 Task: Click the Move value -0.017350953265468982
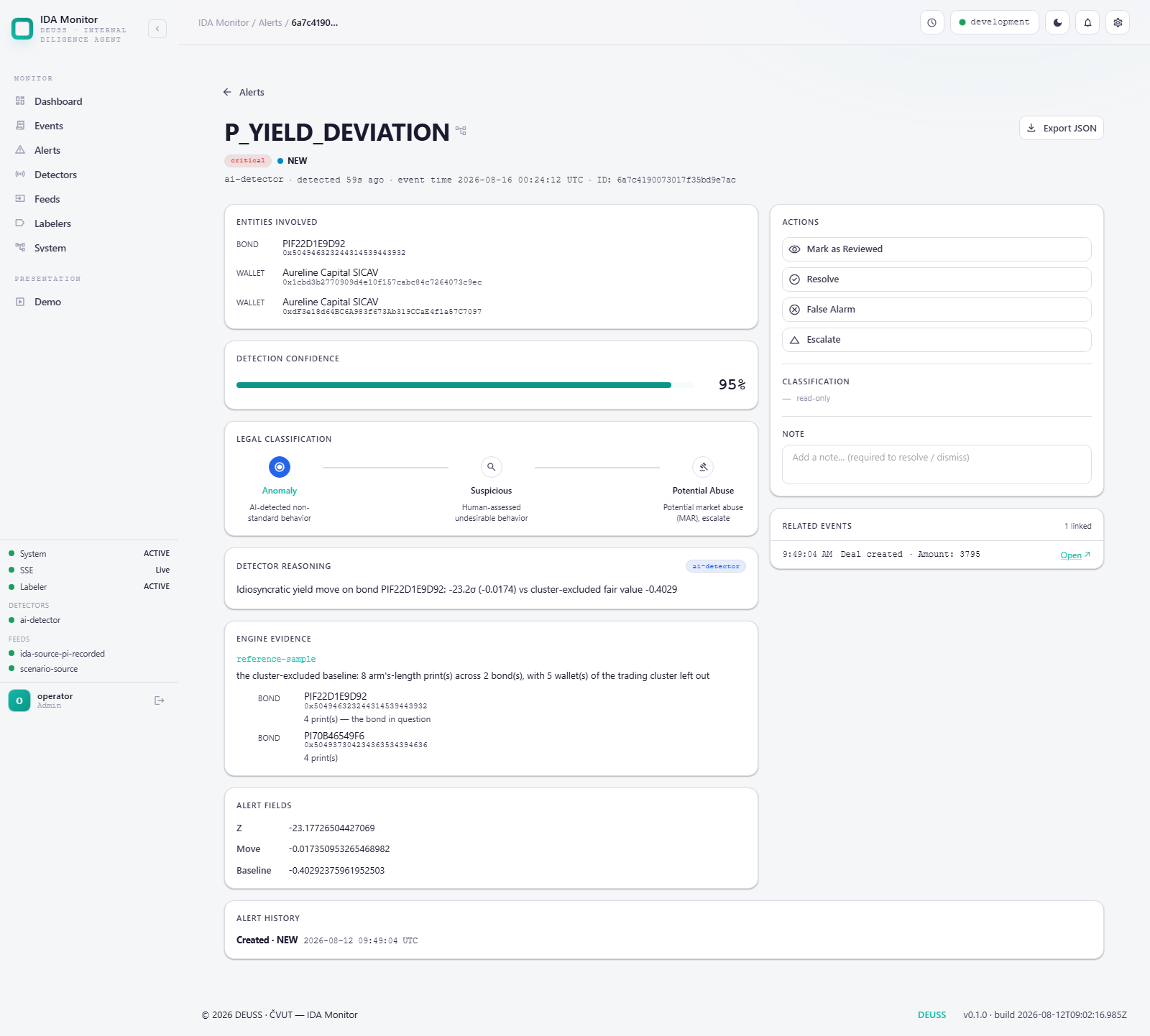pyautogui.click(x=339, y=849)
